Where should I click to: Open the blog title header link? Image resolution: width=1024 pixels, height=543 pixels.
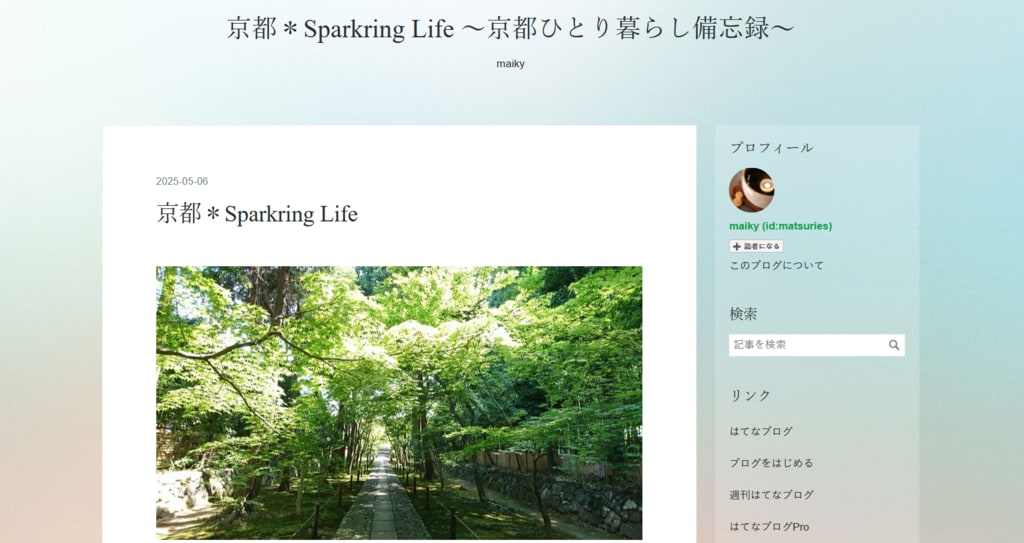[x=511, y=29]
